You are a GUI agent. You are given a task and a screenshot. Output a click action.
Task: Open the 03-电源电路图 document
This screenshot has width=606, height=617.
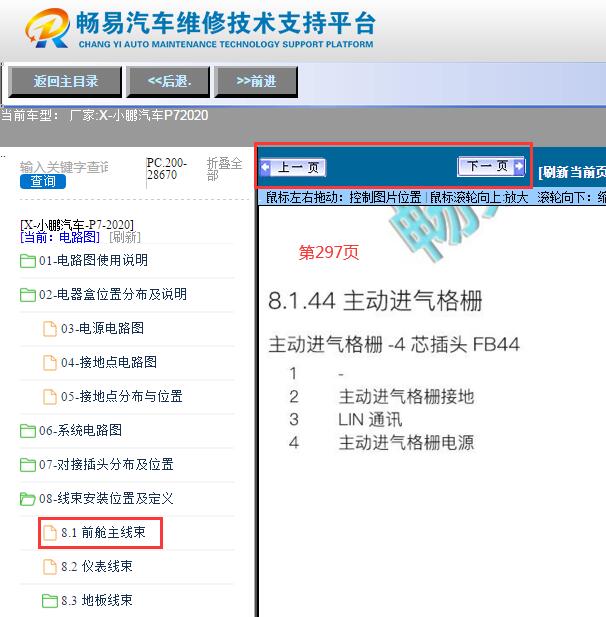pyautogui.click(x=102, y=328)
